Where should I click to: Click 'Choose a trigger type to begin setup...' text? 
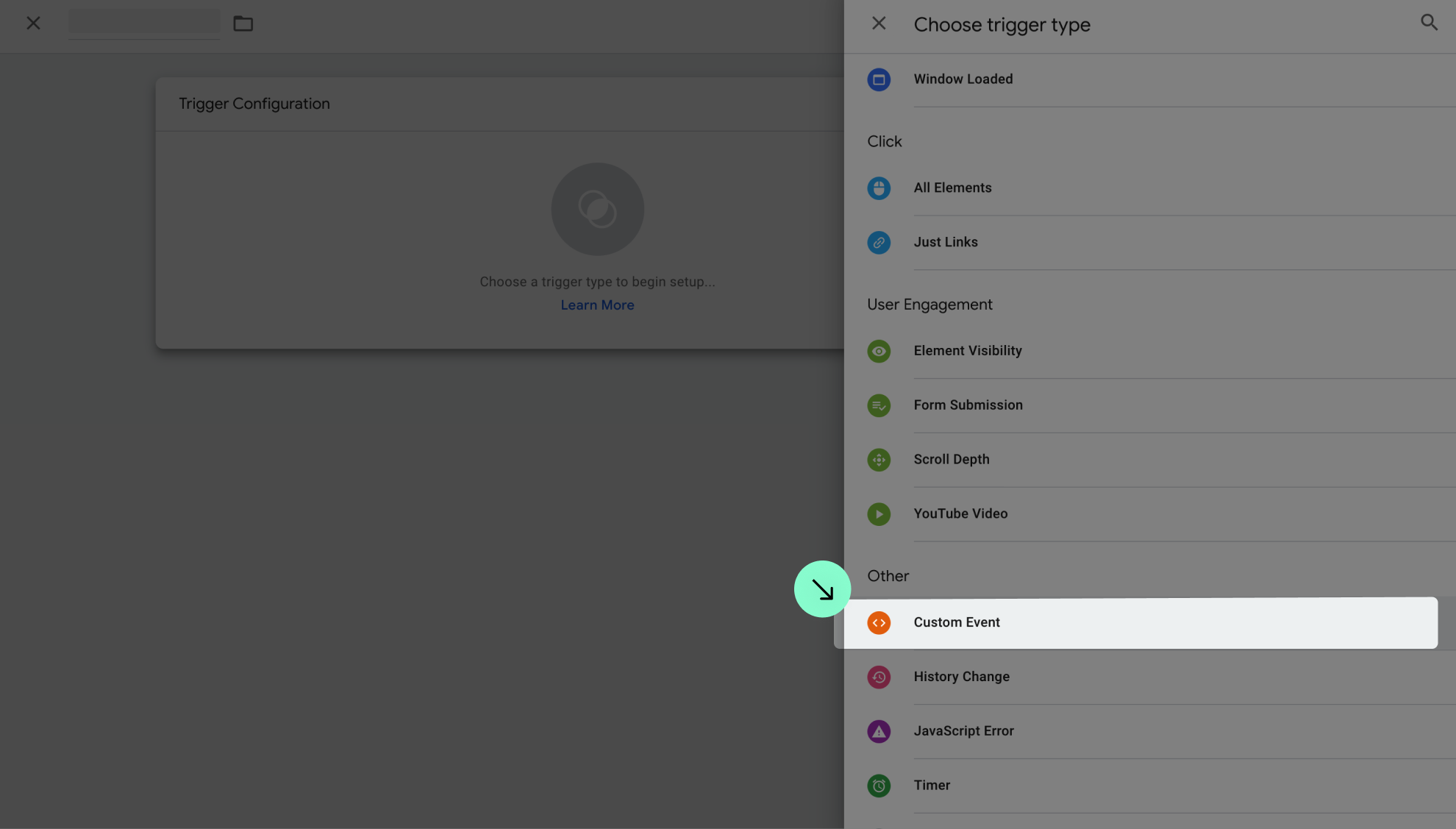(597, 282)
